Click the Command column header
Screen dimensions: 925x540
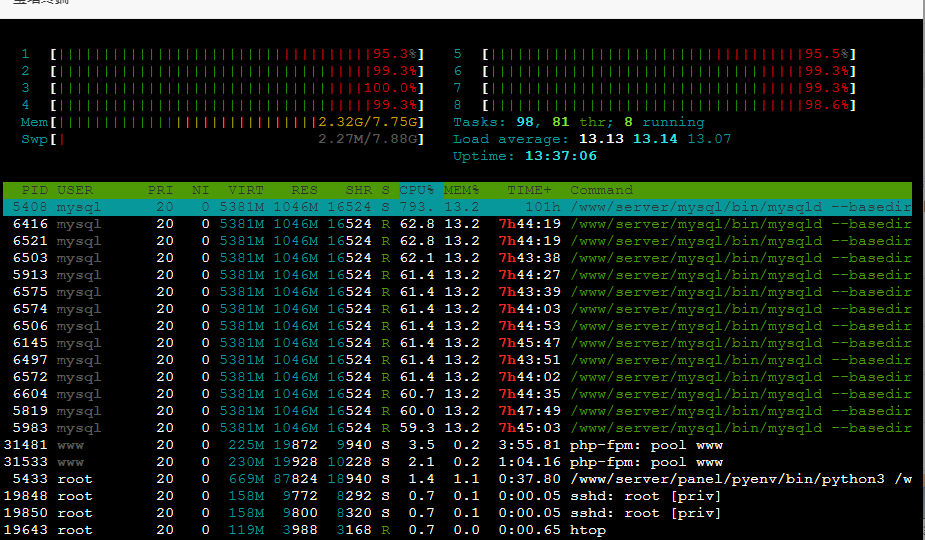click(x=601, y=190)
